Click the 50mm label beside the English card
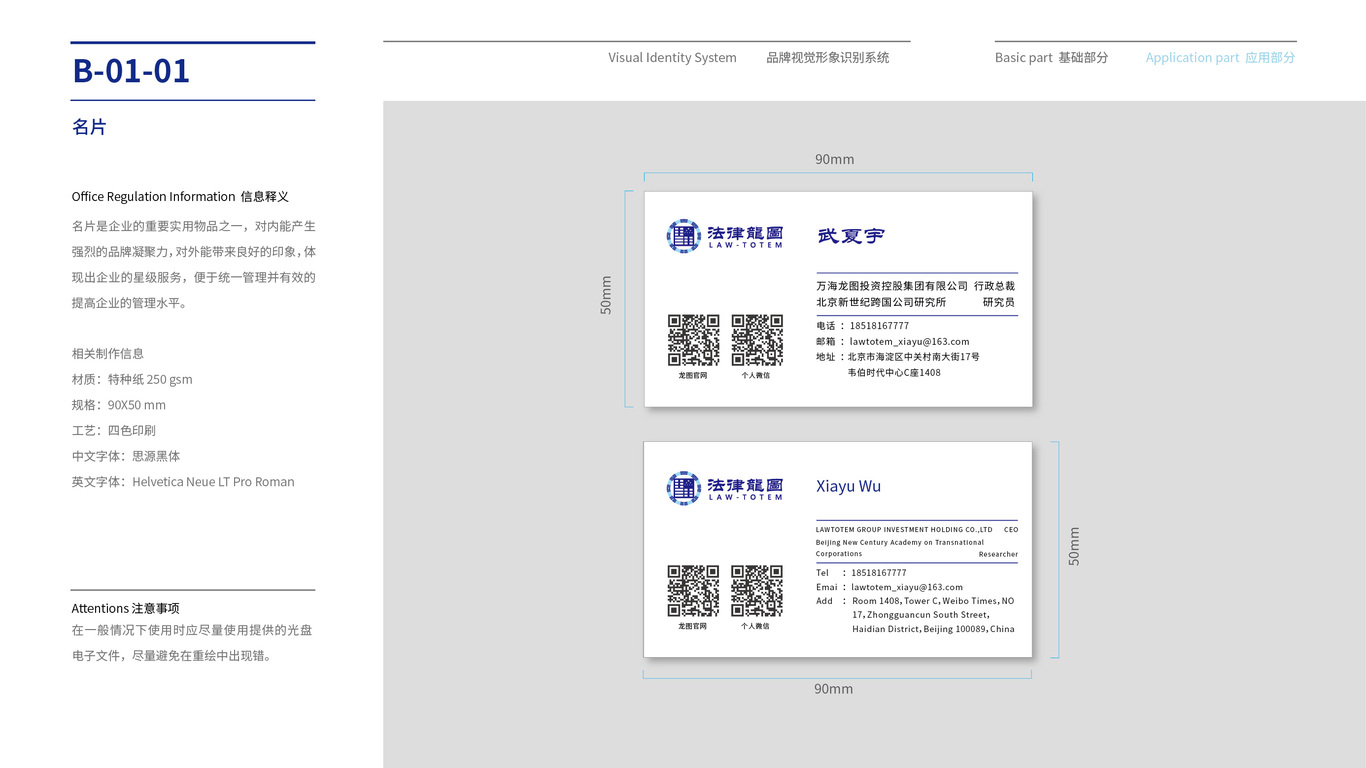Screen dimensions: 1366x768 click(1074, 547)
